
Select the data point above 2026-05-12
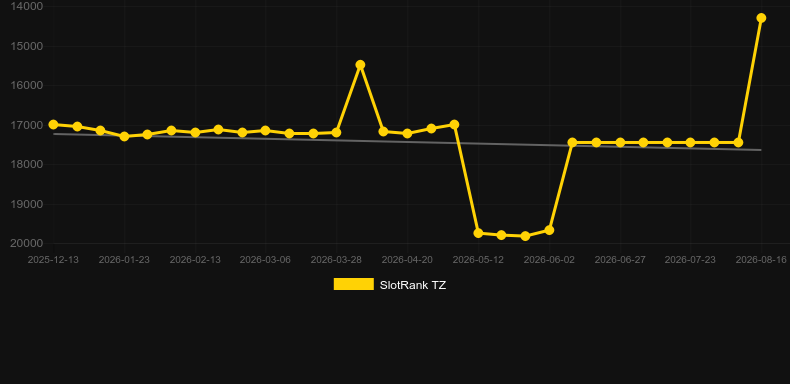478,233
